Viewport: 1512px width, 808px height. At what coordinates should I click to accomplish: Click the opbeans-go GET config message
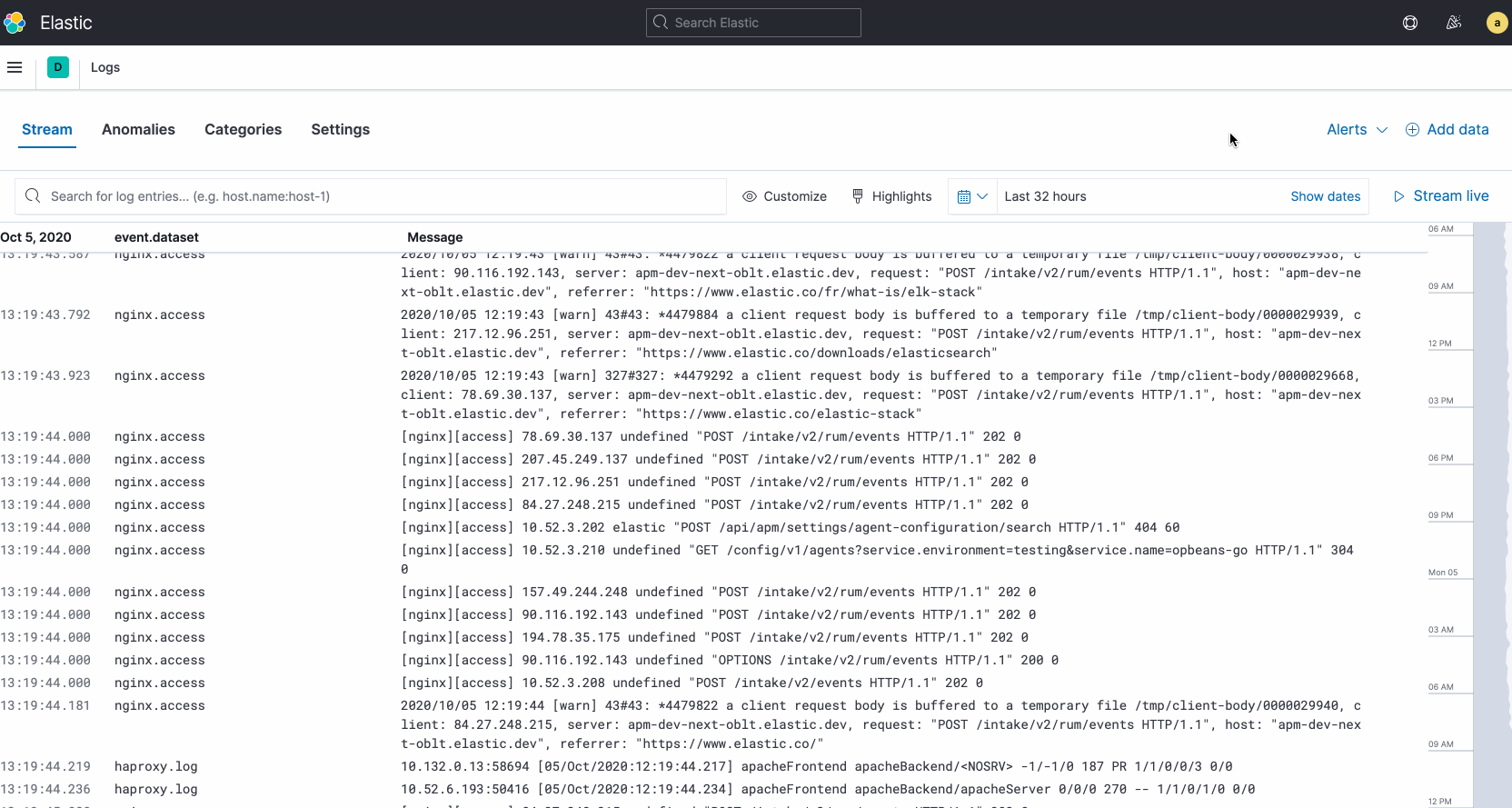coord(877,560)
